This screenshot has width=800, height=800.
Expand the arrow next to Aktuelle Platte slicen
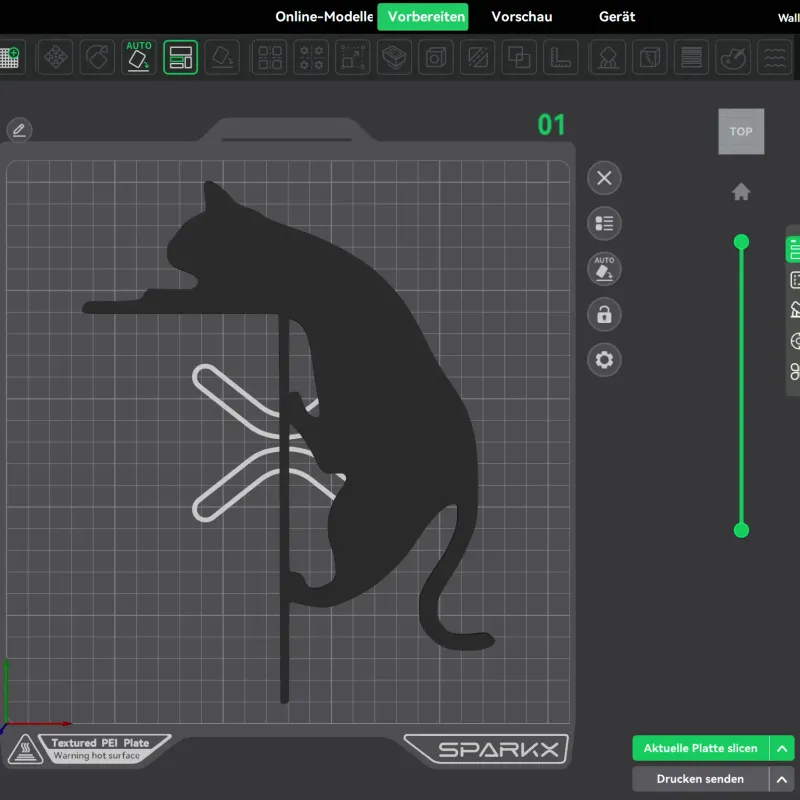click(x=782, y=748)
